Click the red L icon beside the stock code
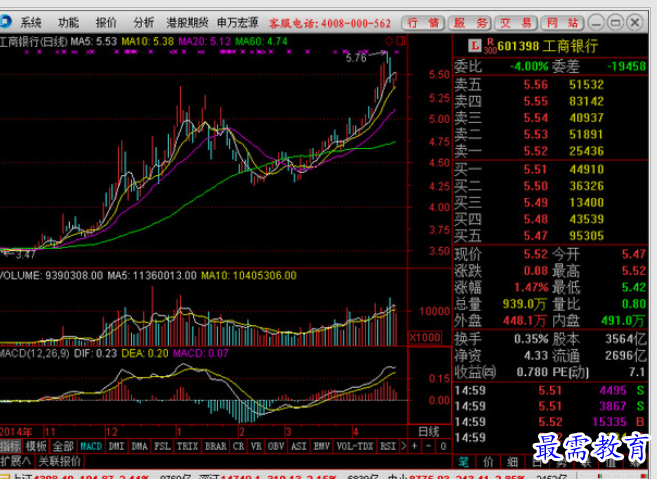Viewport: 657px width, 479px height. click(474, 45)
